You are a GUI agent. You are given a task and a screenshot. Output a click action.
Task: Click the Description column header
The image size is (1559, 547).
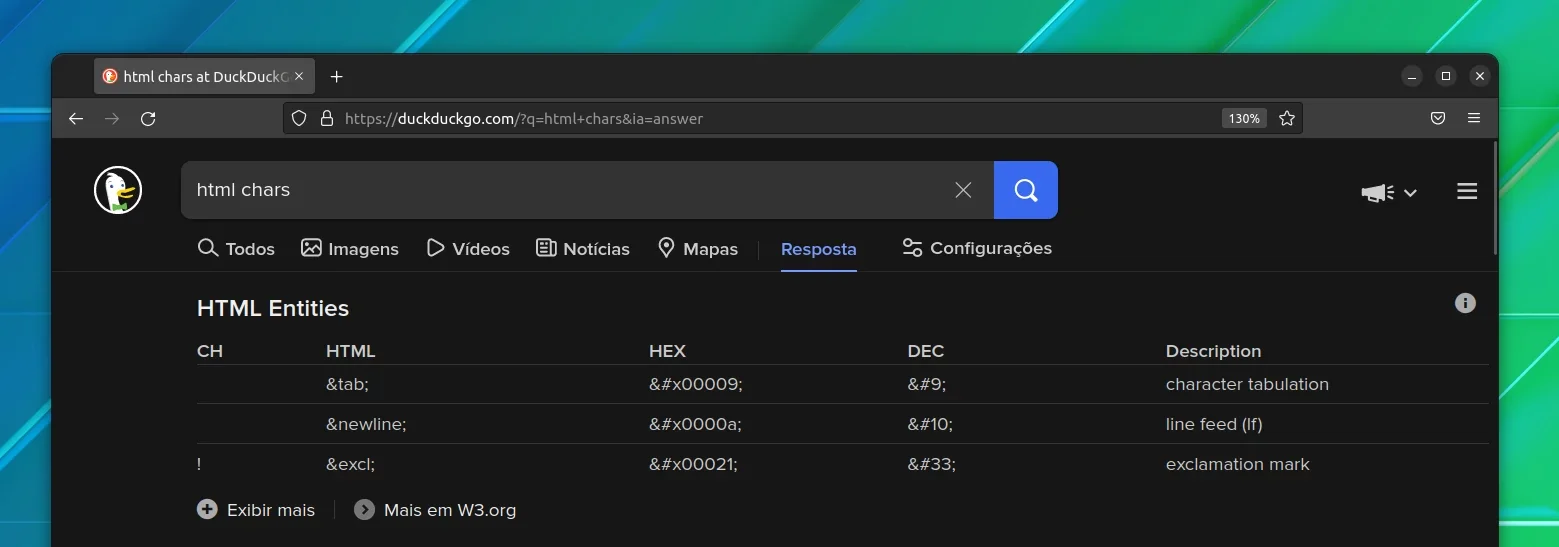click(1213, 351)
